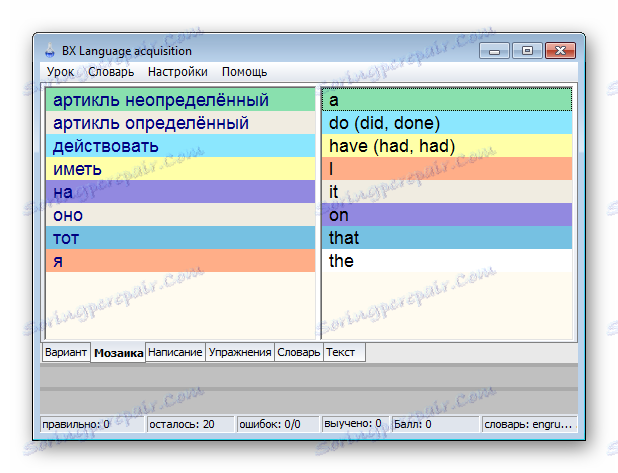Select the Мозаика tab
This screenshot has width=618, height=473.
point(118,353)
